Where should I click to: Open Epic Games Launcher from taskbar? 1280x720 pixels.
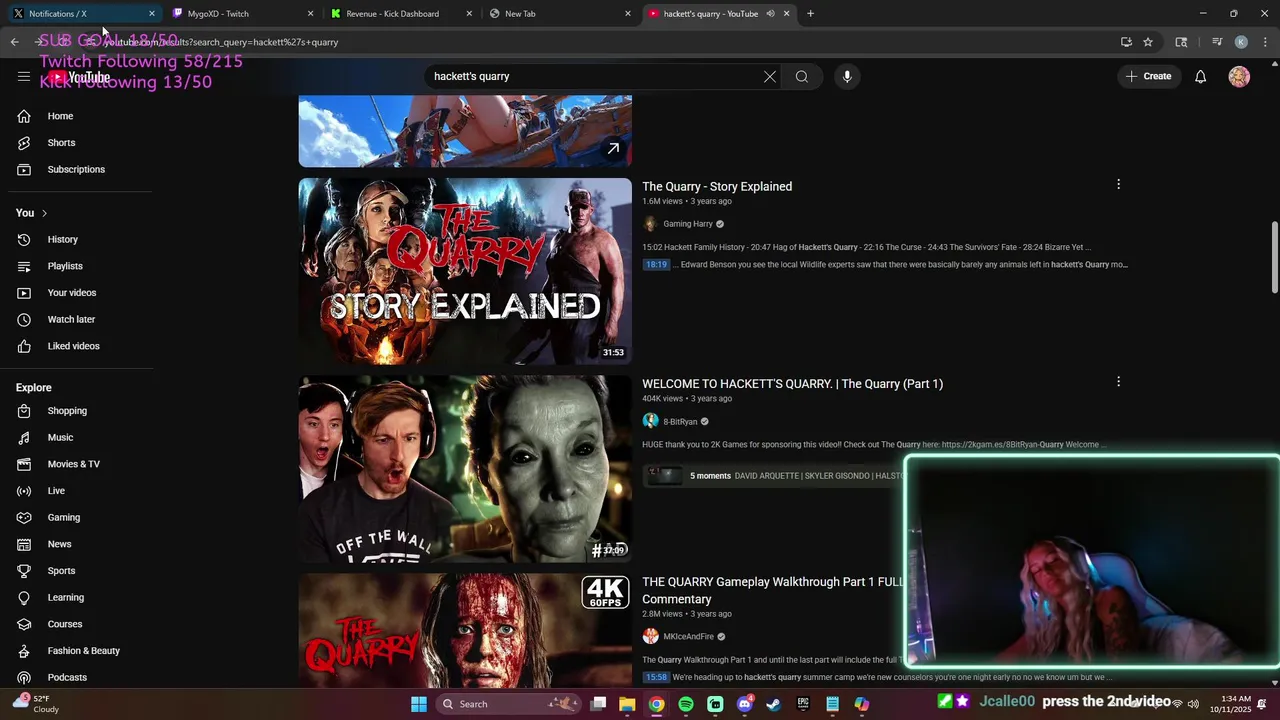coord(803,704)
